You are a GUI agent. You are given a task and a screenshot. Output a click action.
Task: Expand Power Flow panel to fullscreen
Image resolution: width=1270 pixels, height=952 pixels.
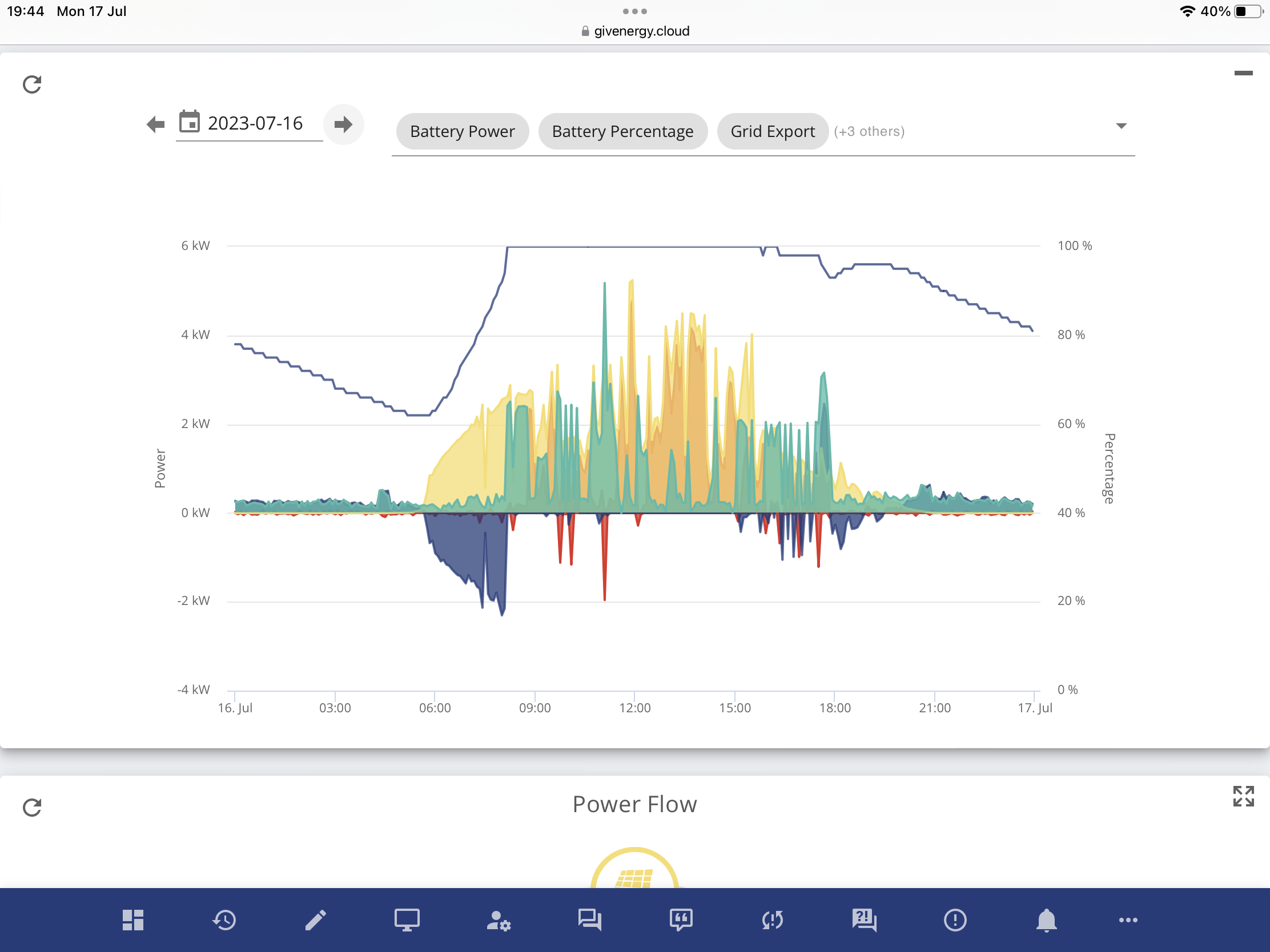(1243, 796)
